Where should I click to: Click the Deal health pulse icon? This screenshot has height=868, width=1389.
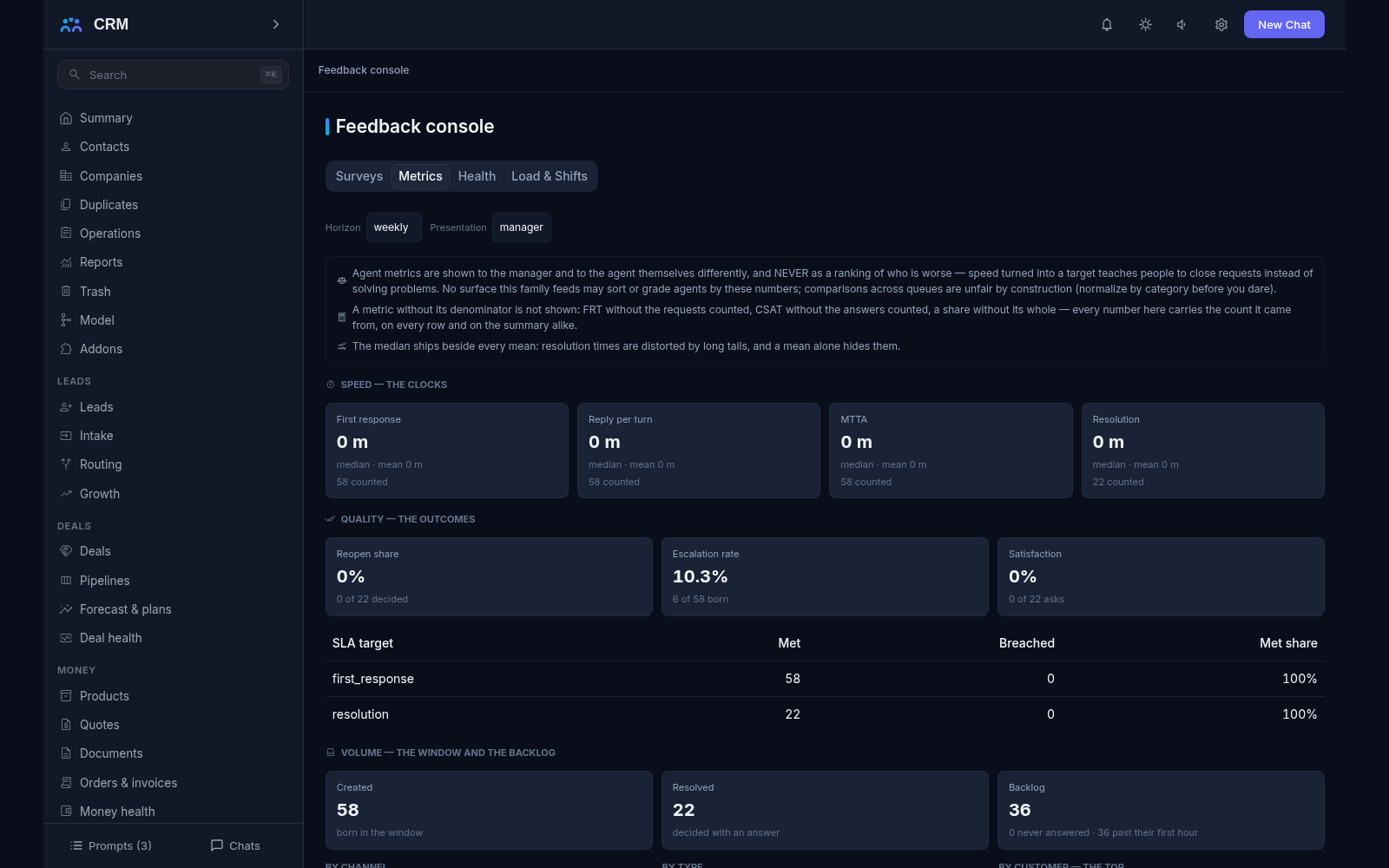pos(66,638)
